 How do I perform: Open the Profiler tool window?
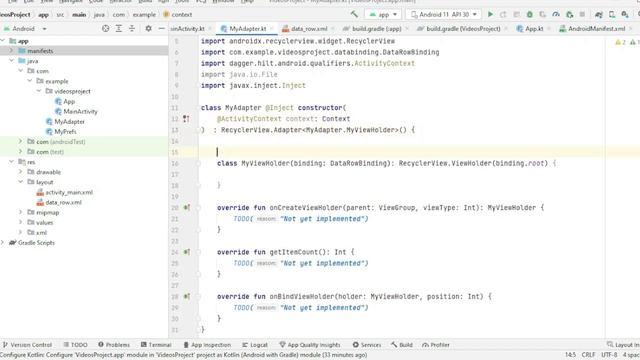point(436,345)
